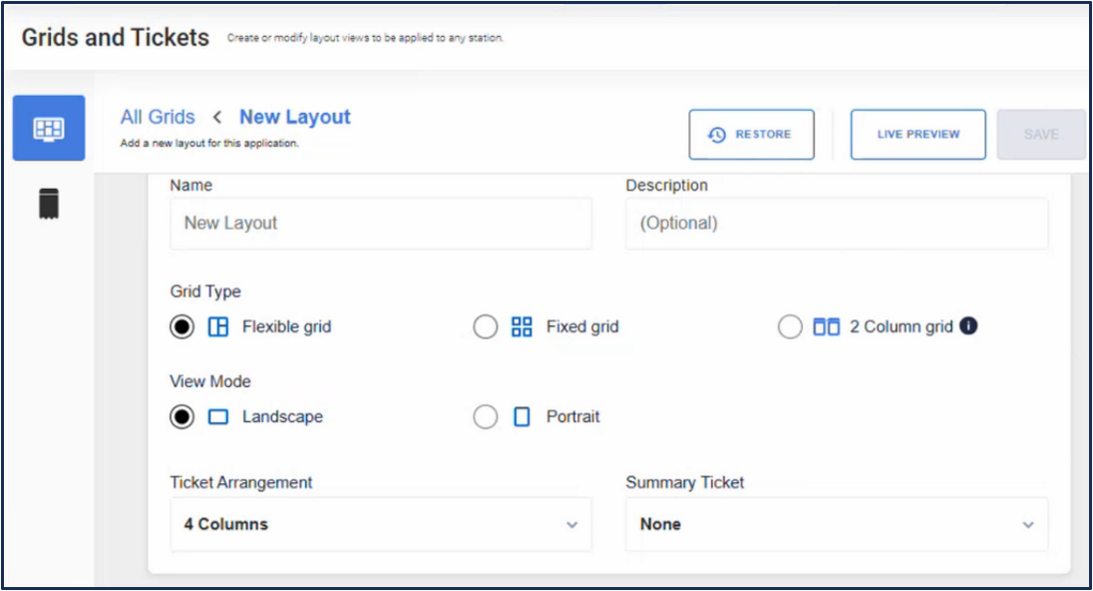Click the RESTORE button
Viewport: 1093px width, 591px height.
click(x=751, y=135)
